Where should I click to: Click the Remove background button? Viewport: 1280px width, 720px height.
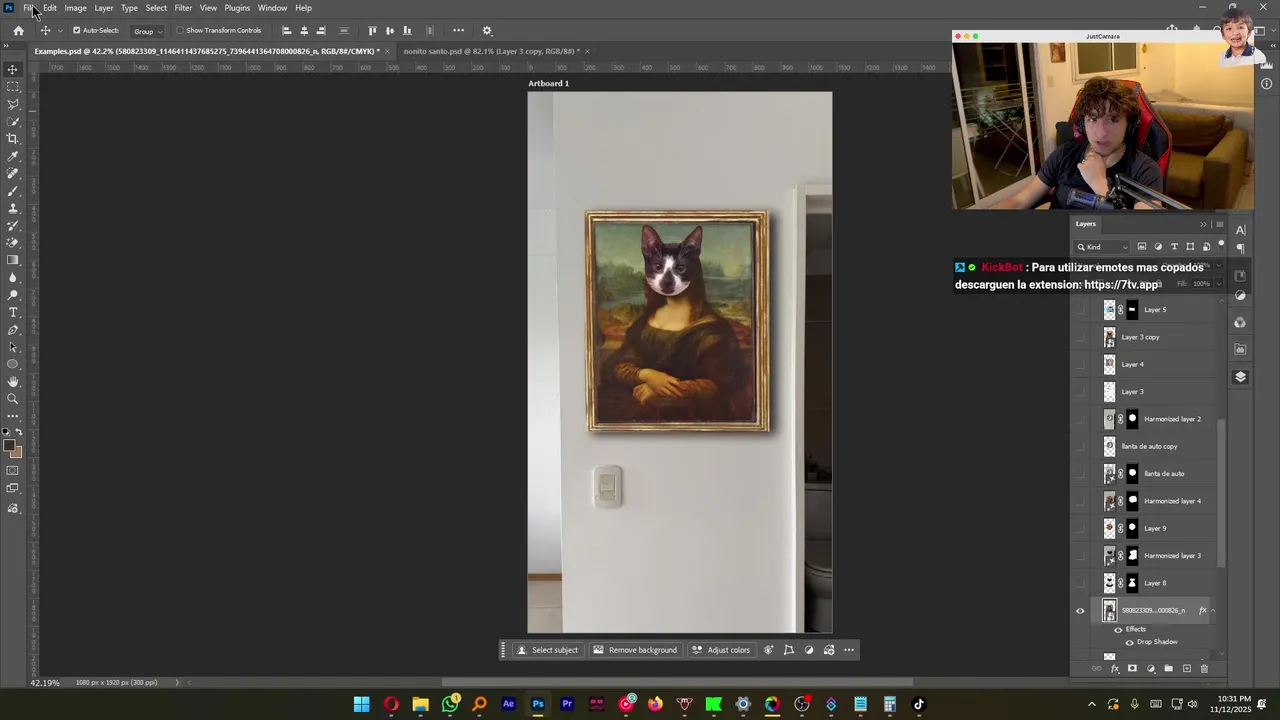coord(635,650)
